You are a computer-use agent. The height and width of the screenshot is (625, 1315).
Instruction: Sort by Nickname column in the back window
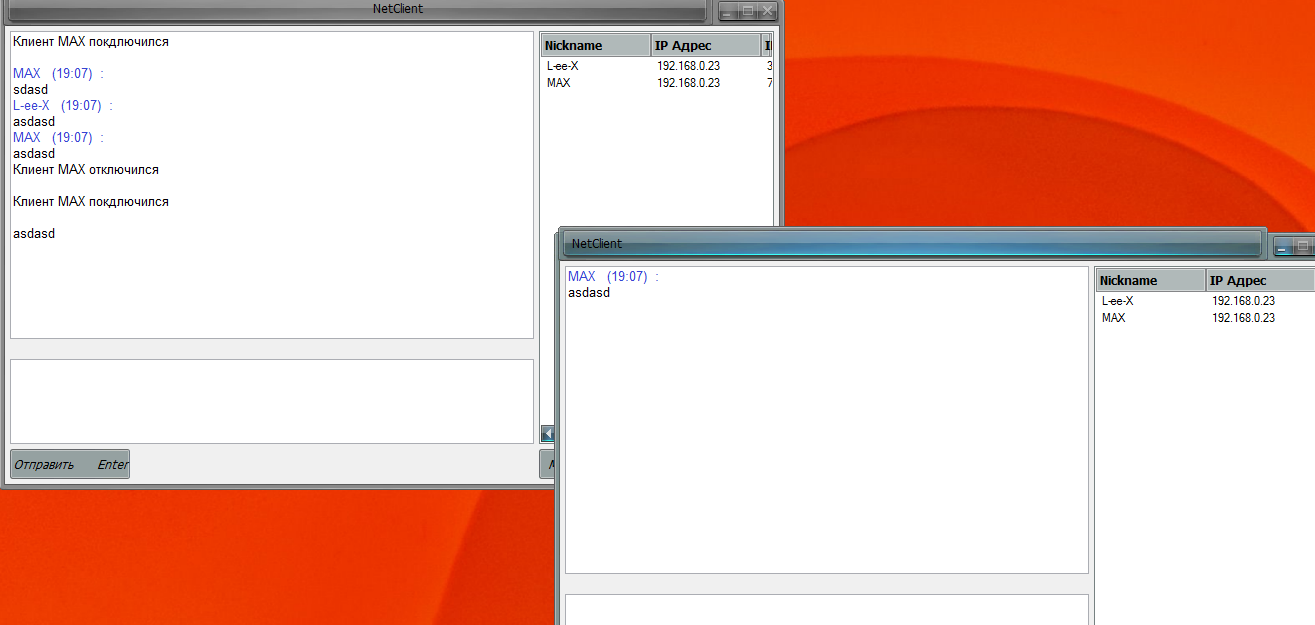tap(594, 45)
